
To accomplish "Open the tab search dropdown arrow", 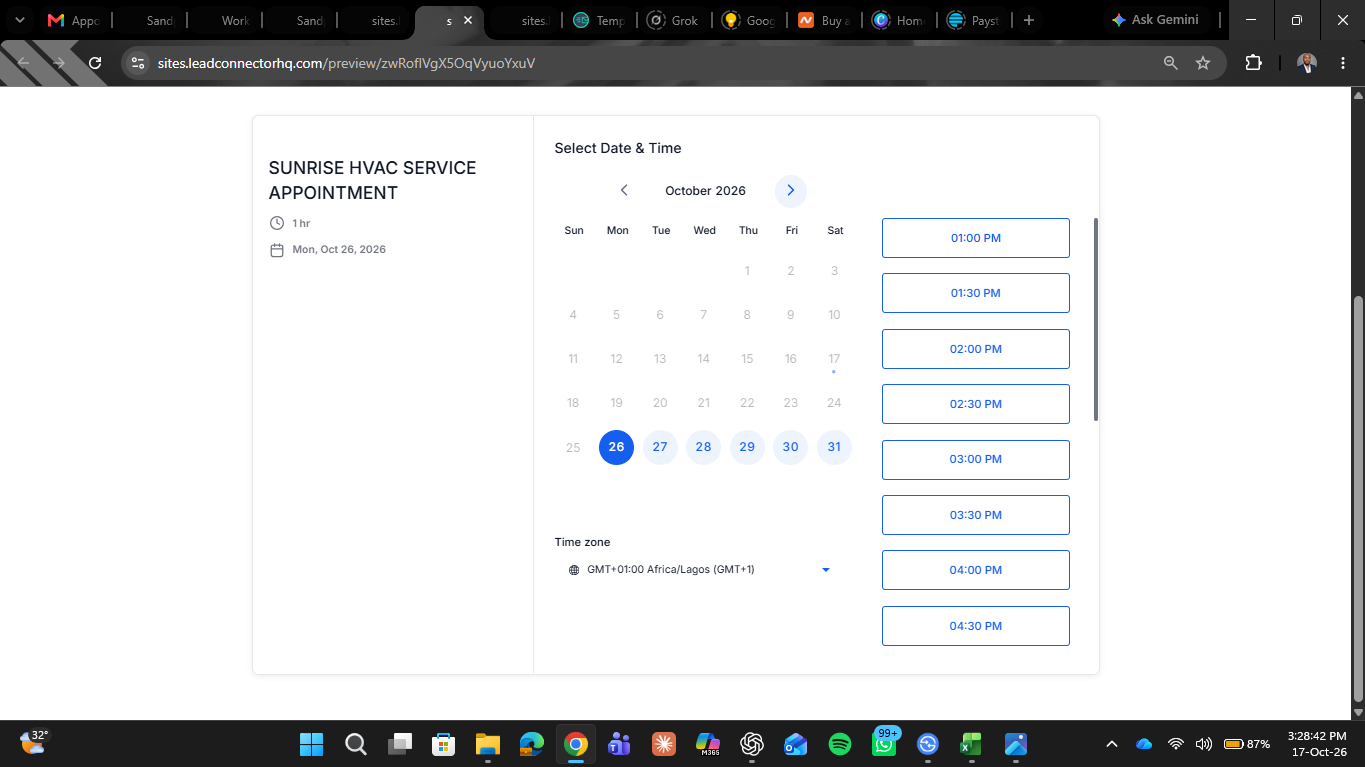I will click(19, 20).
